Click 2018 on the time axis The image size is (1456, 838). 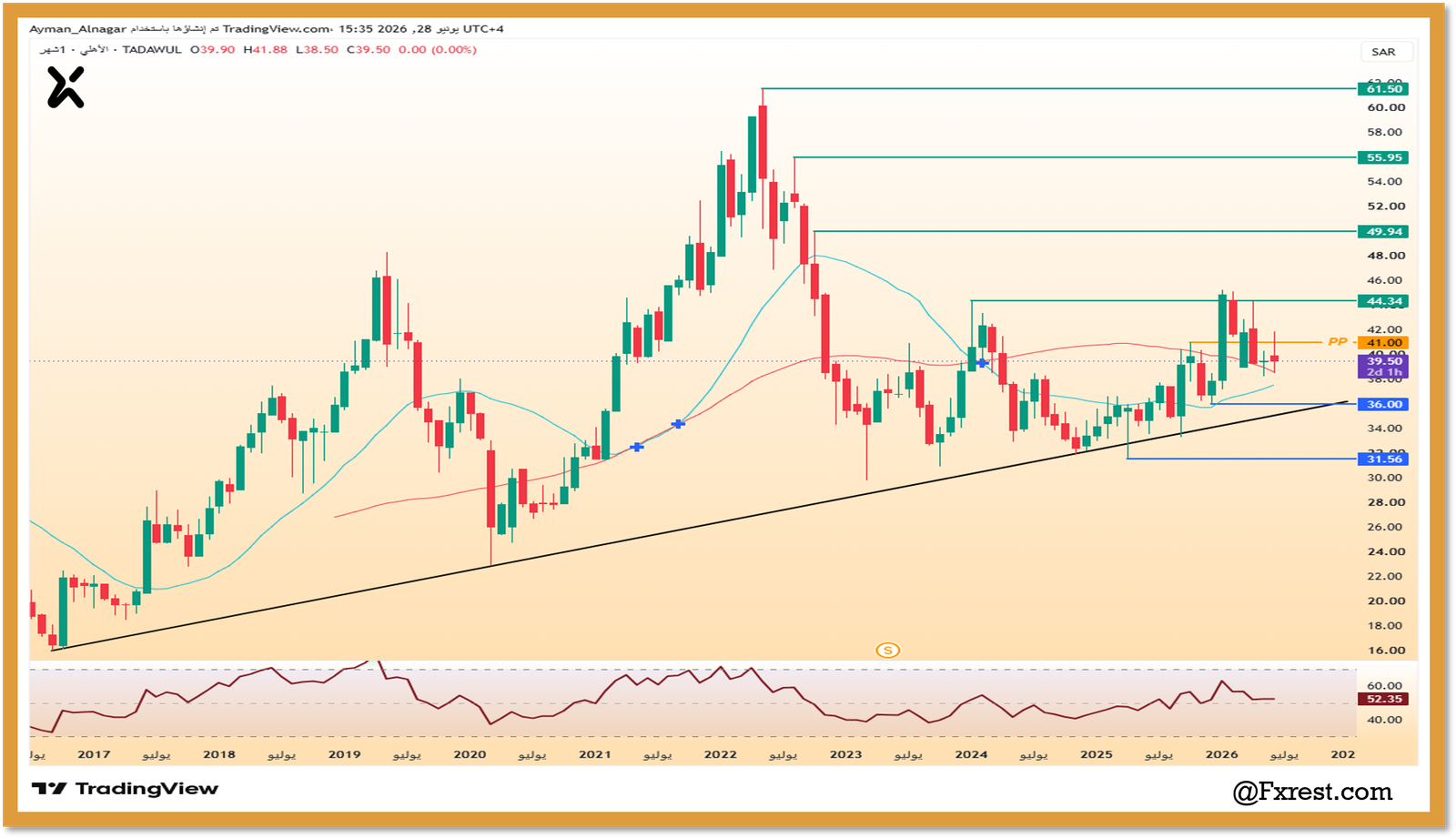click(x=219, y=754)
